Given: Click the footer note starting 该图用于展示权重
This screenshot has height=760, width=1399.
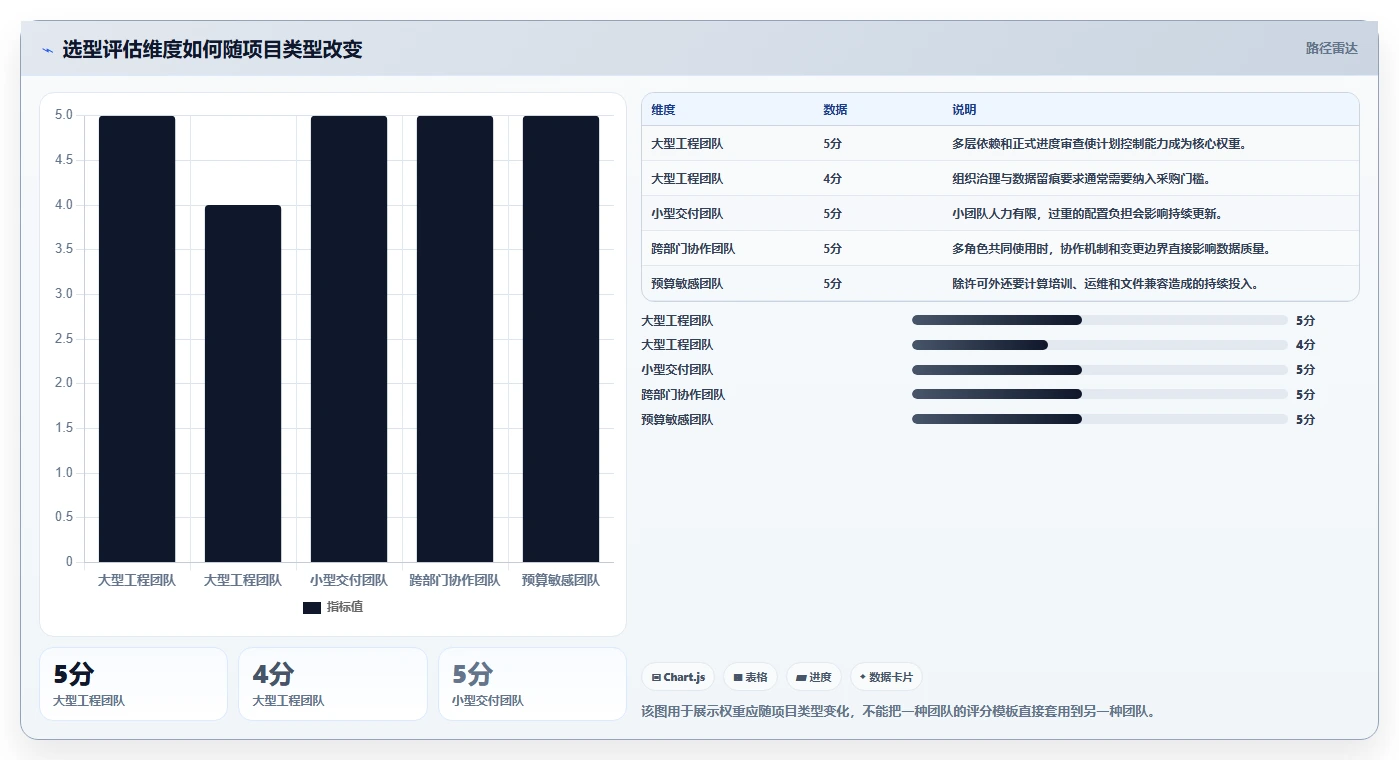Looking at the screenshot, I should (x=897, y=712).
